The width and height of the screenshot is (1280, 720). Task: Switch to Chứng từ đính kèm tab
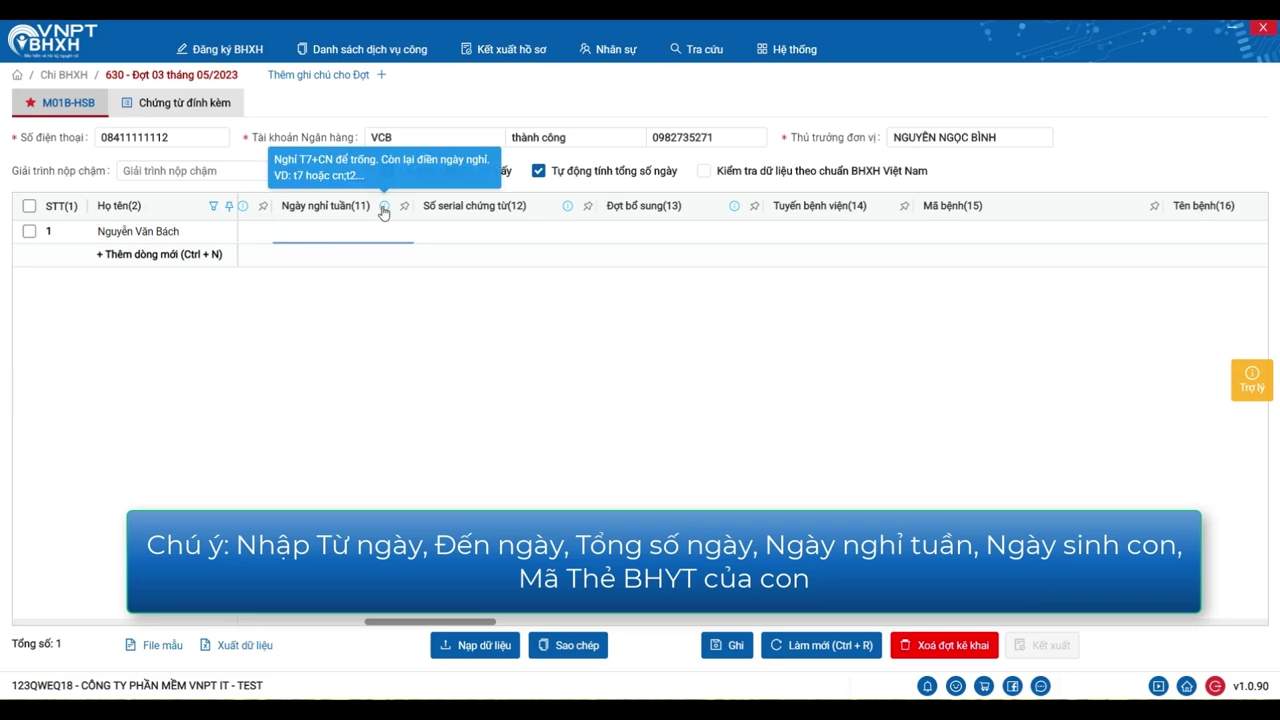[176, 103]
